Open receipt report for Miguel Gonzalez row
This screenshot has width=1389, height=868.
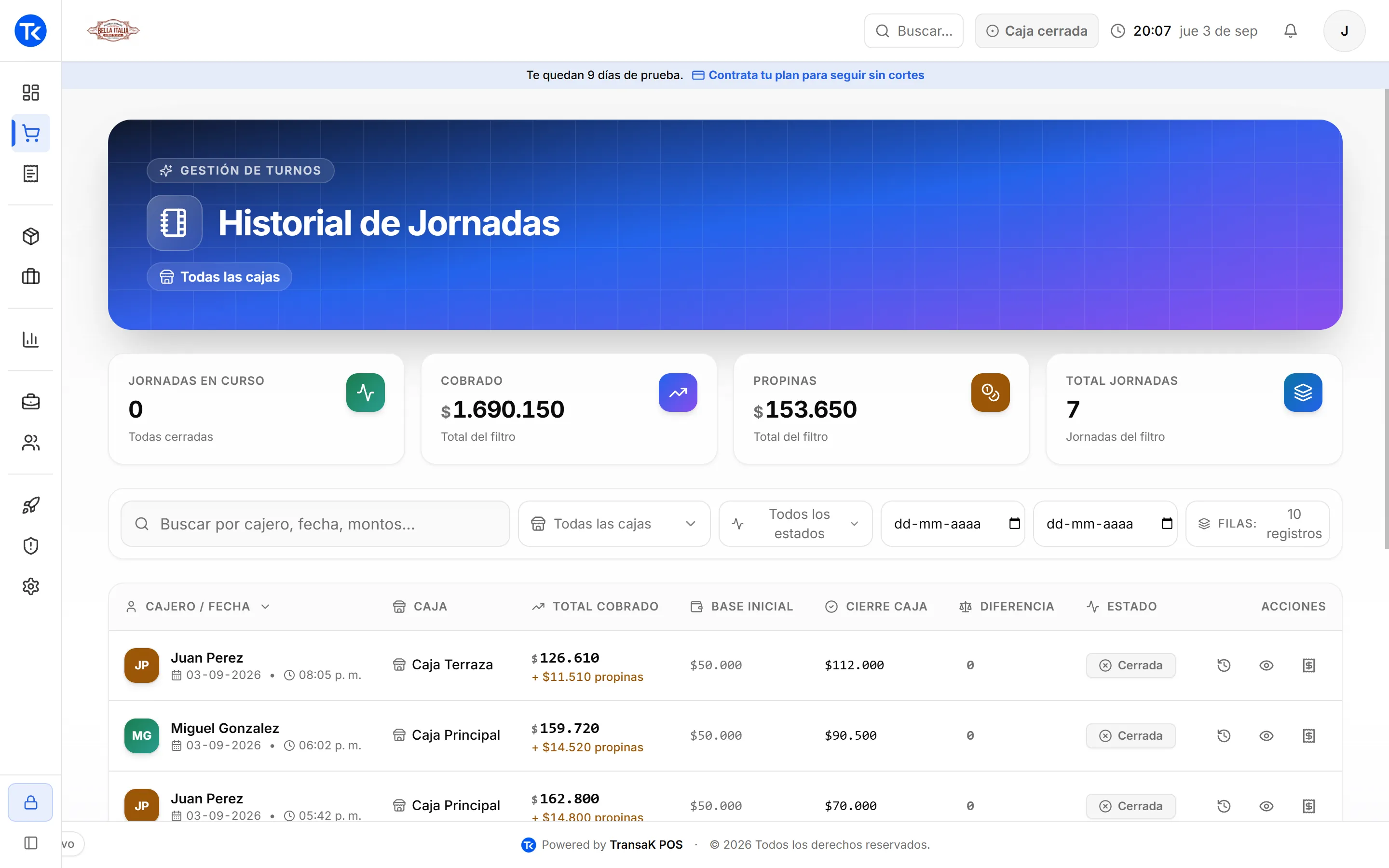click(x=1308, y=736)
